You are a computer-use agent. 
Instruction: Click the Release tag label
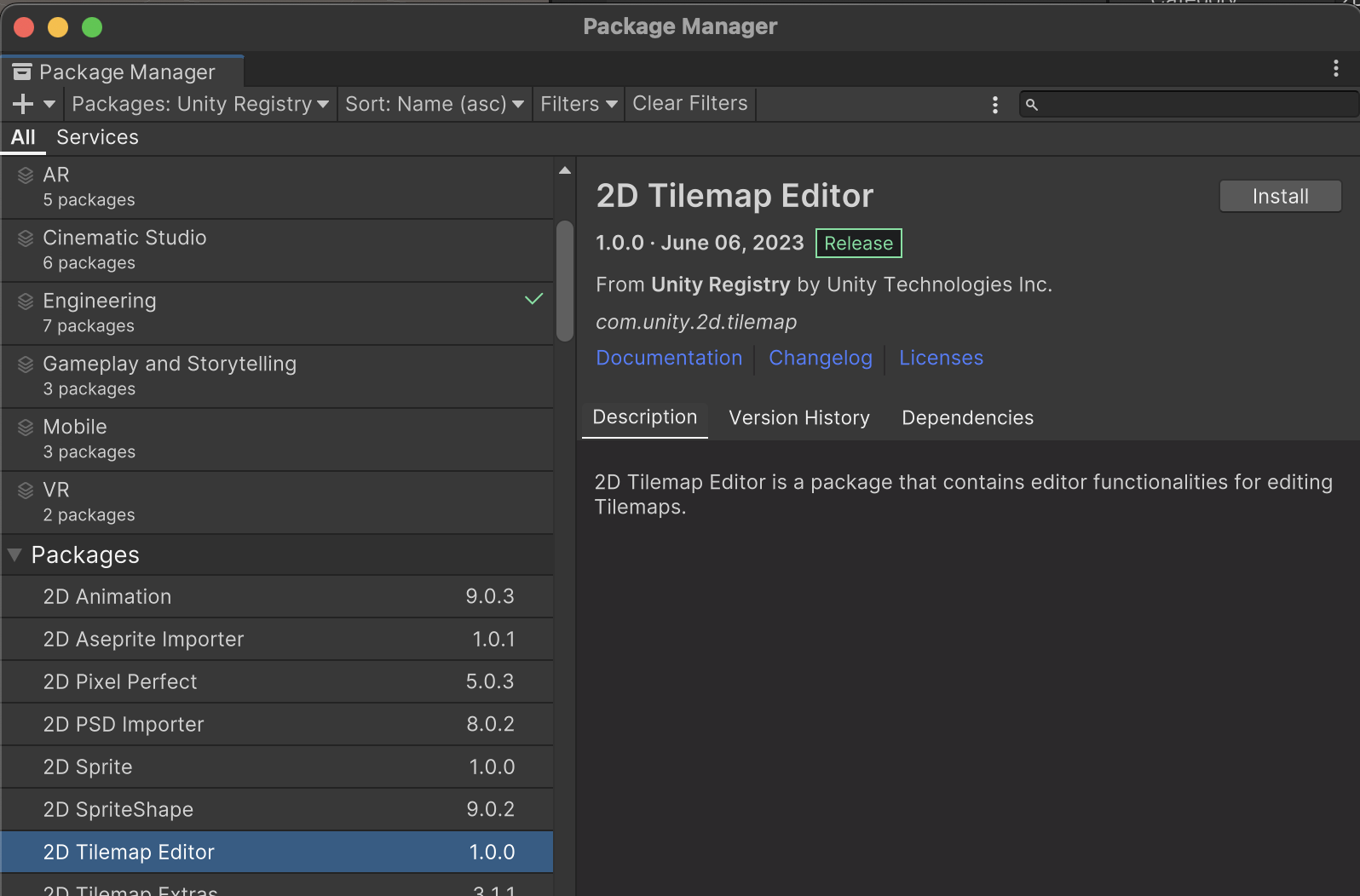pyautogui.click(x=858, y=244)
